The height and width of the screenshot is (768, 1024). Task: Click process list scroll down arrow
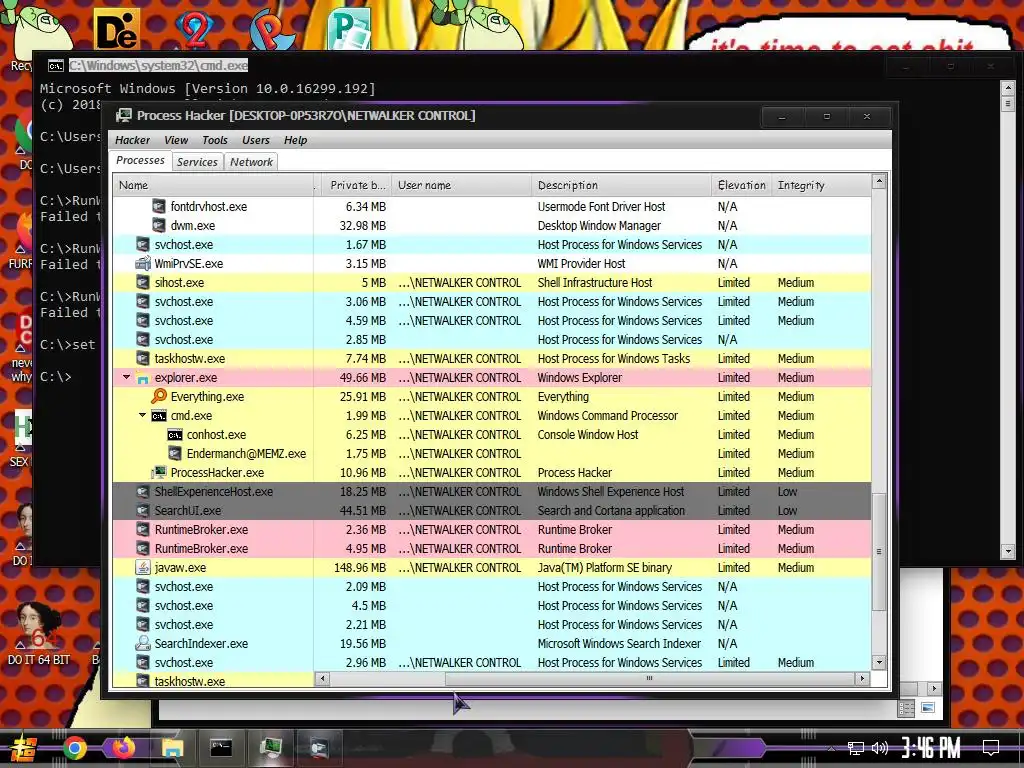coord(879,662)
